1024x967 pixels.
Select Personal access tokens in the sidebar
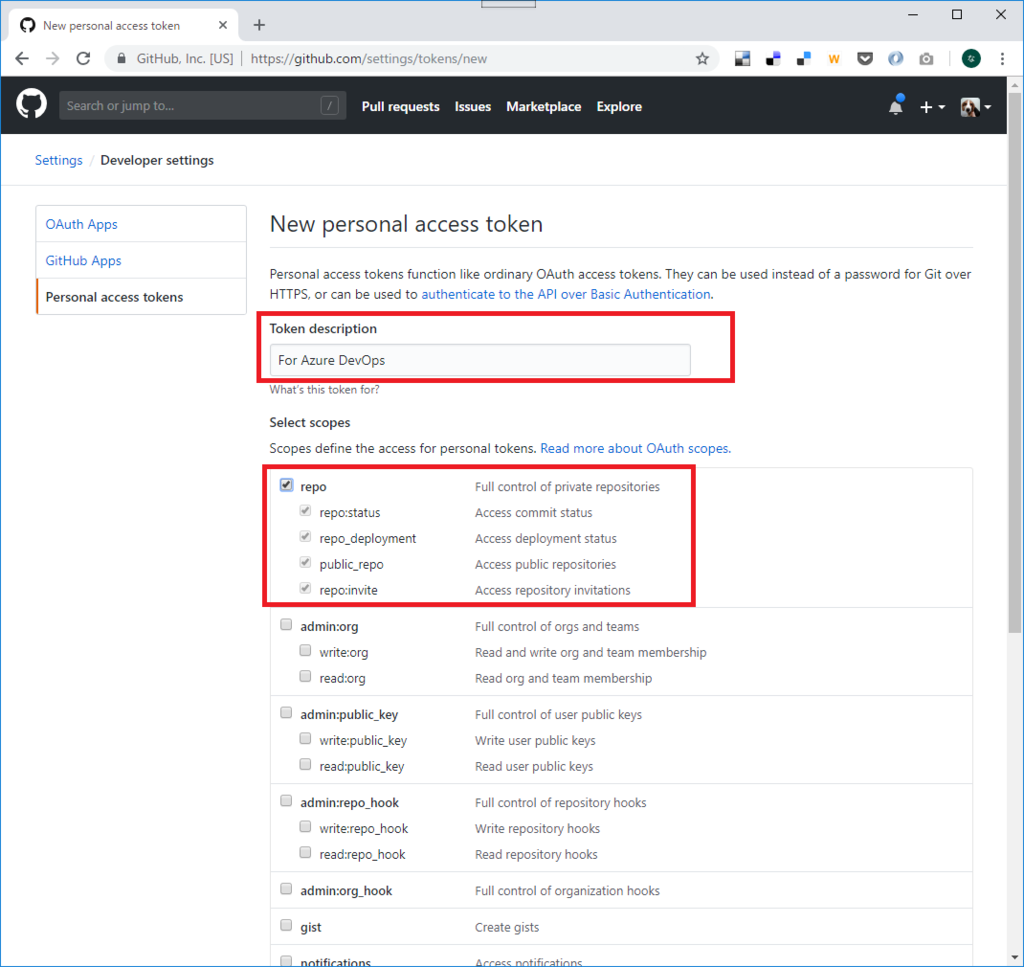141,297
